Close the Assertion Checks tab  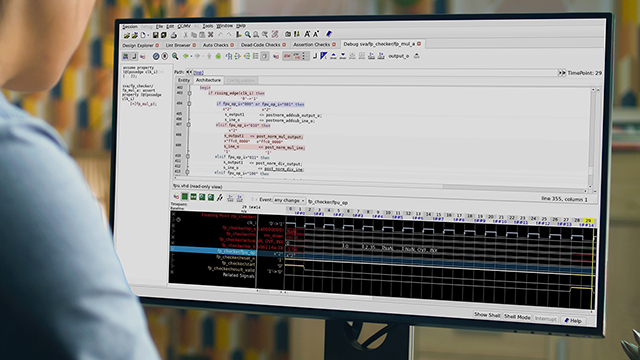pos(334,44)
